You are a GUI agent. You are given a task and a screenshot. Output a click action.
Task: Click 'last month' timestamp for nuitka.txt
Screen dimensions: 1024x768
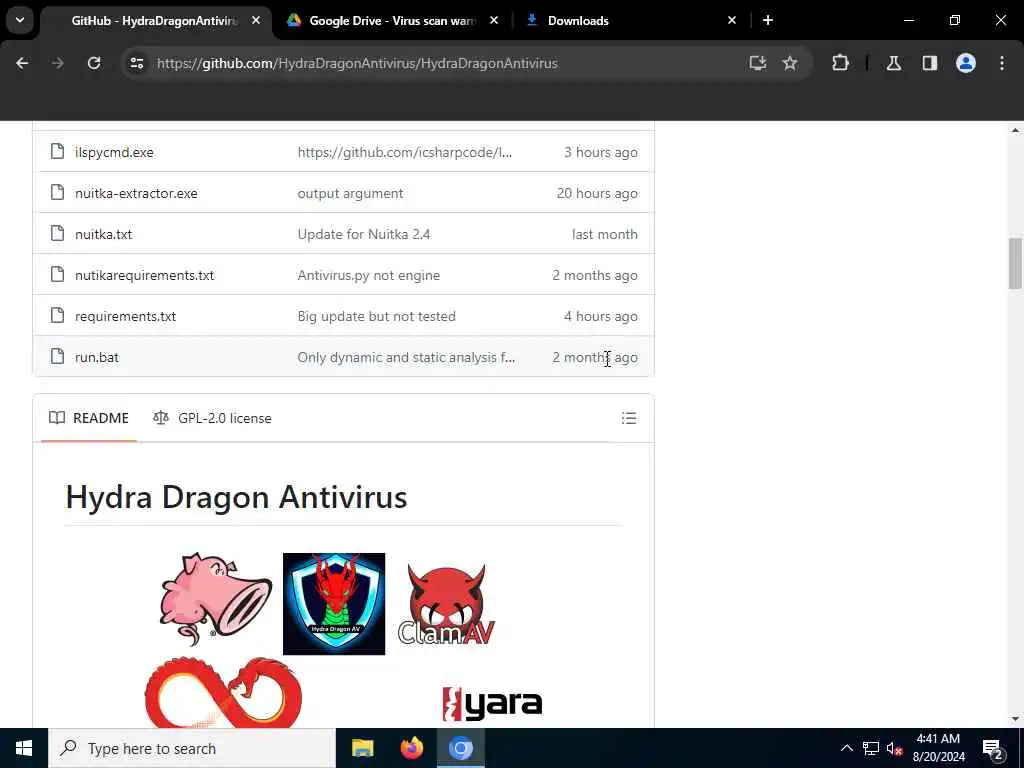[x=605, y=234]
